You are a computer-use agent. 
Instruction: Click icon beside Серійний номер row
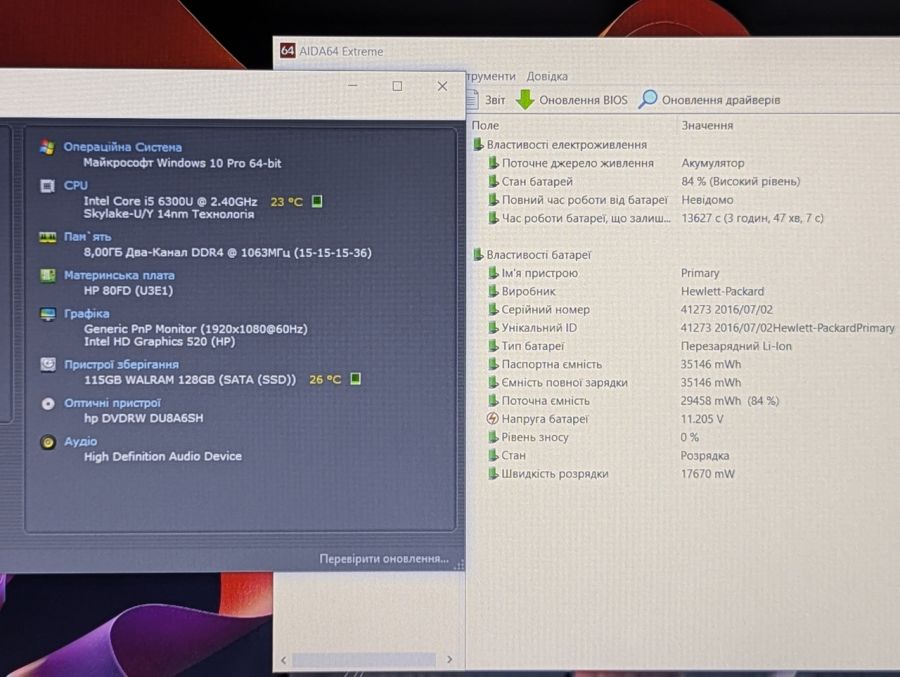pyautogui.click(x=492, y=309)
